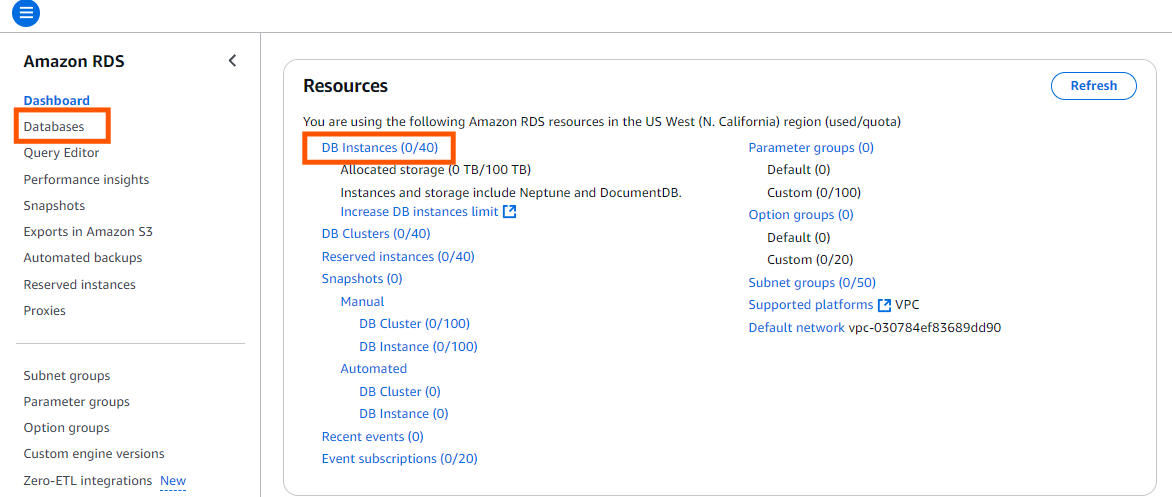
Task: Go to Performance insights
Action: click(86, 179)
